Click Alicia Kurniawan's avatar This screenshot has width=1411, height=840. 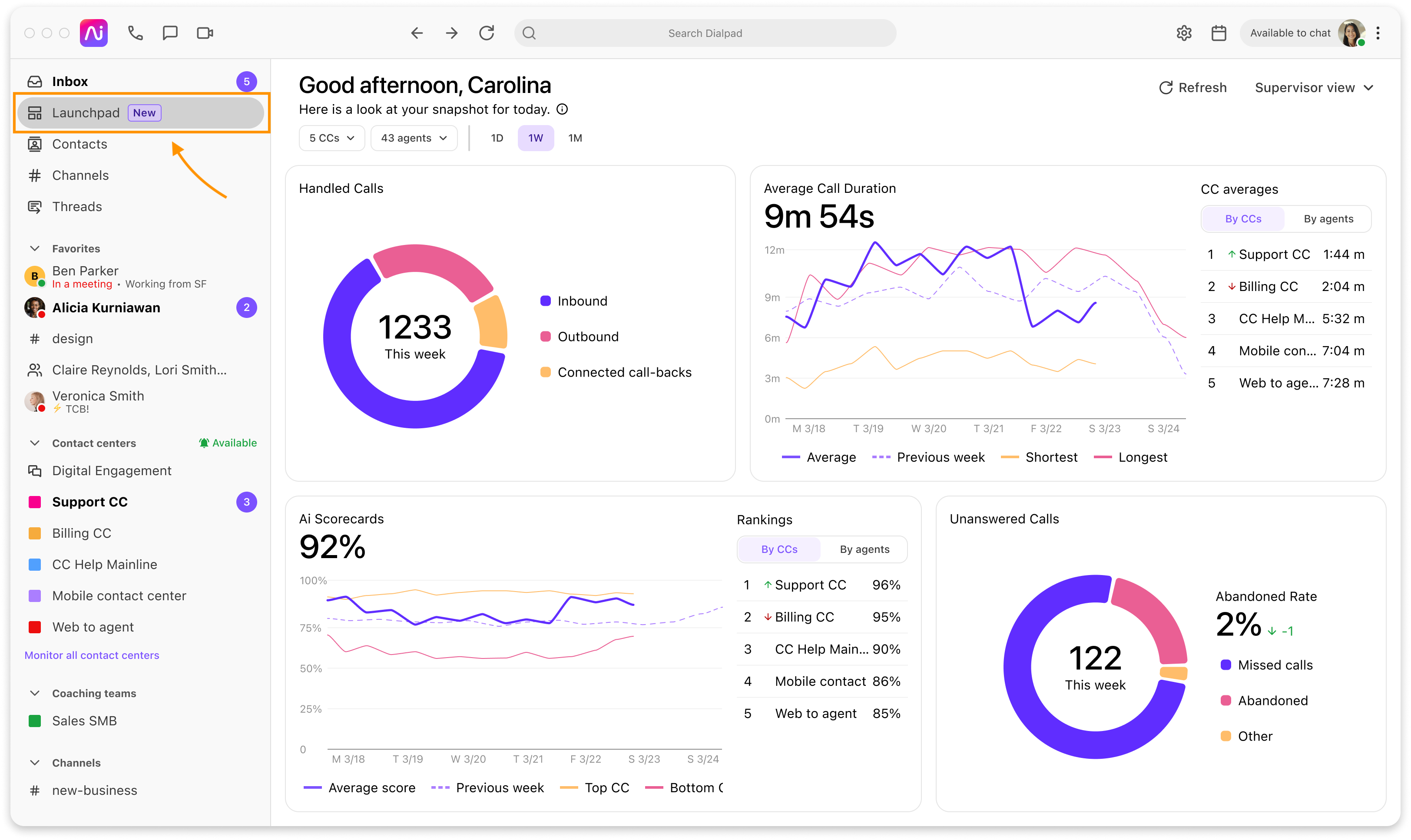(35, 308)
